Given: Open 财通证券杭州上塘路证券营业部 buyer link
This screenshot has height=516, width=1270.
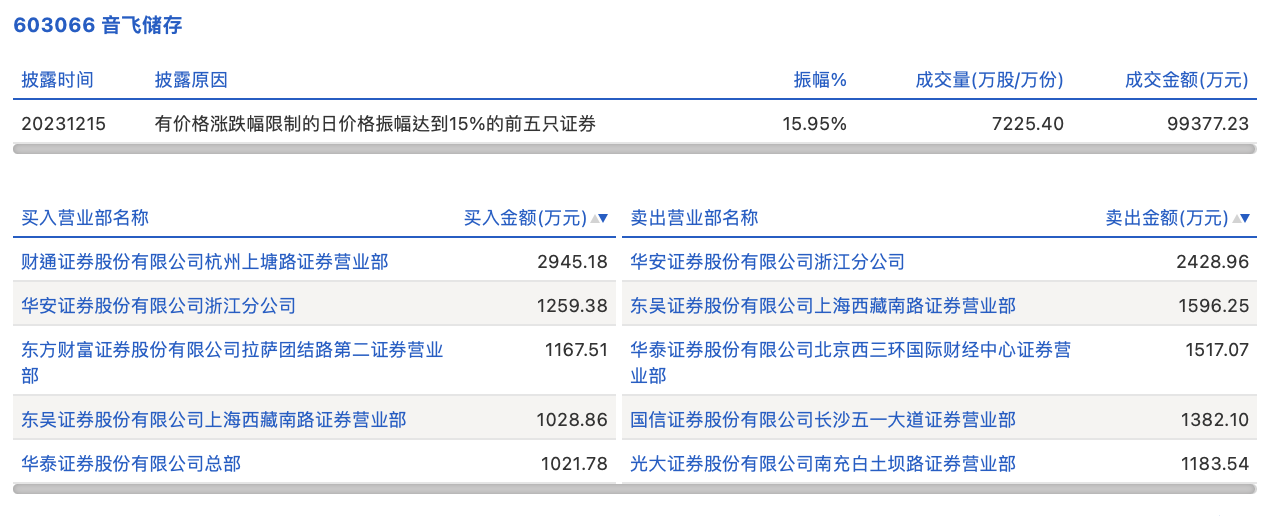Looking at the screenshot, I should (205, 262).
